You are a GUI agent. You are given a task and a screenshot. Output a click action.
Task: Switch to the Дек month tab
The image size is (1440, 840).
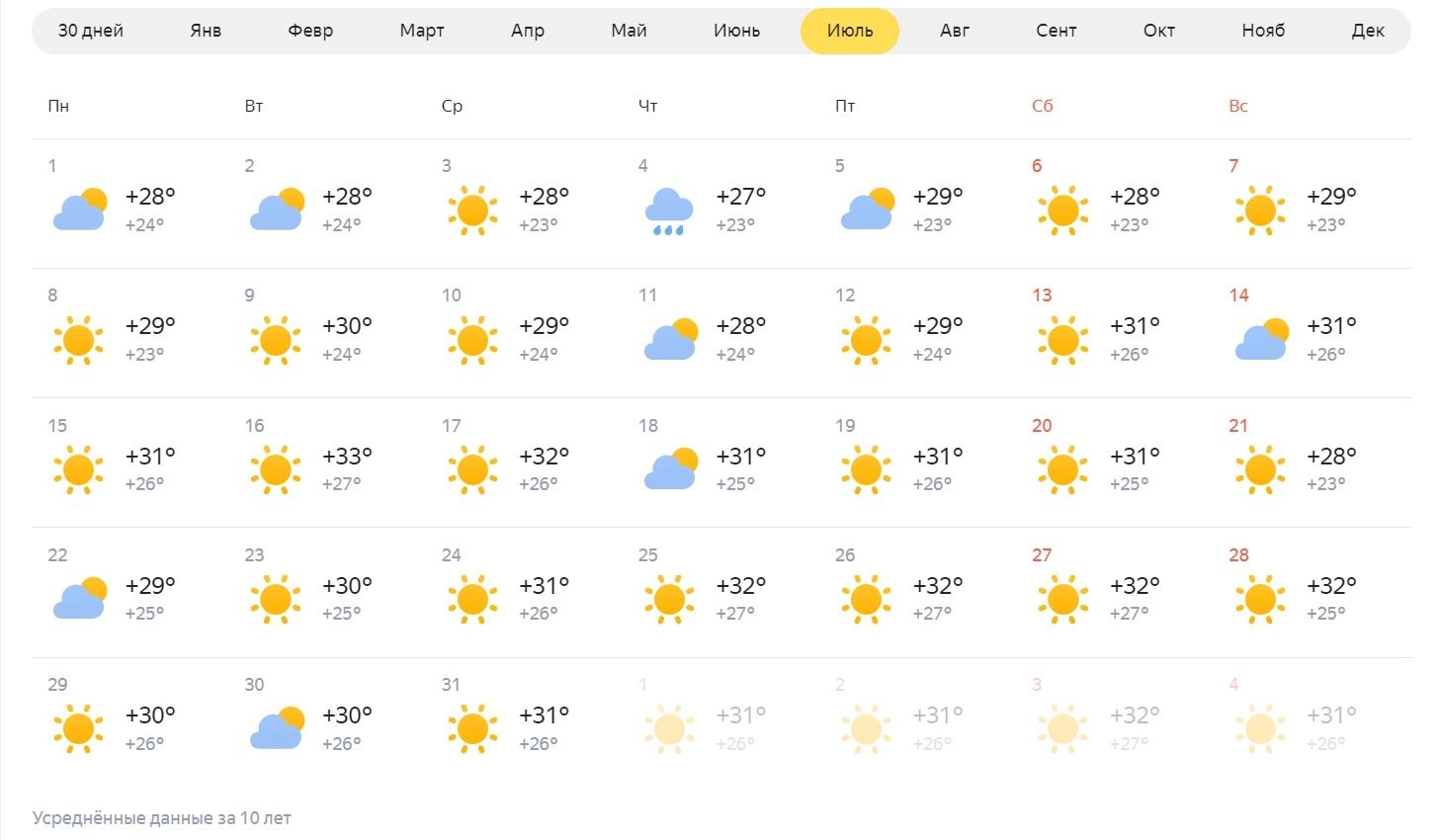tap(1368, 31)
